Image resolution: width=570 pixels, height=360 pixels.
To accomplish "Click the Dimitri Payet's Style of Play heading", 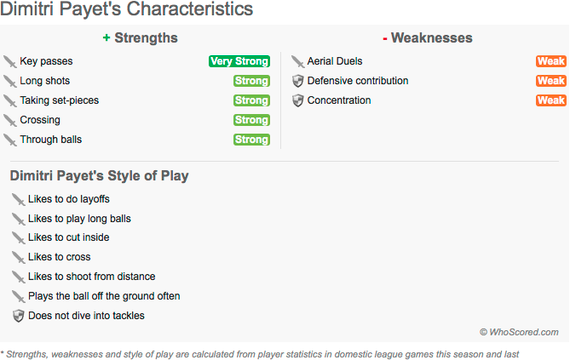I will pos(99,176).
